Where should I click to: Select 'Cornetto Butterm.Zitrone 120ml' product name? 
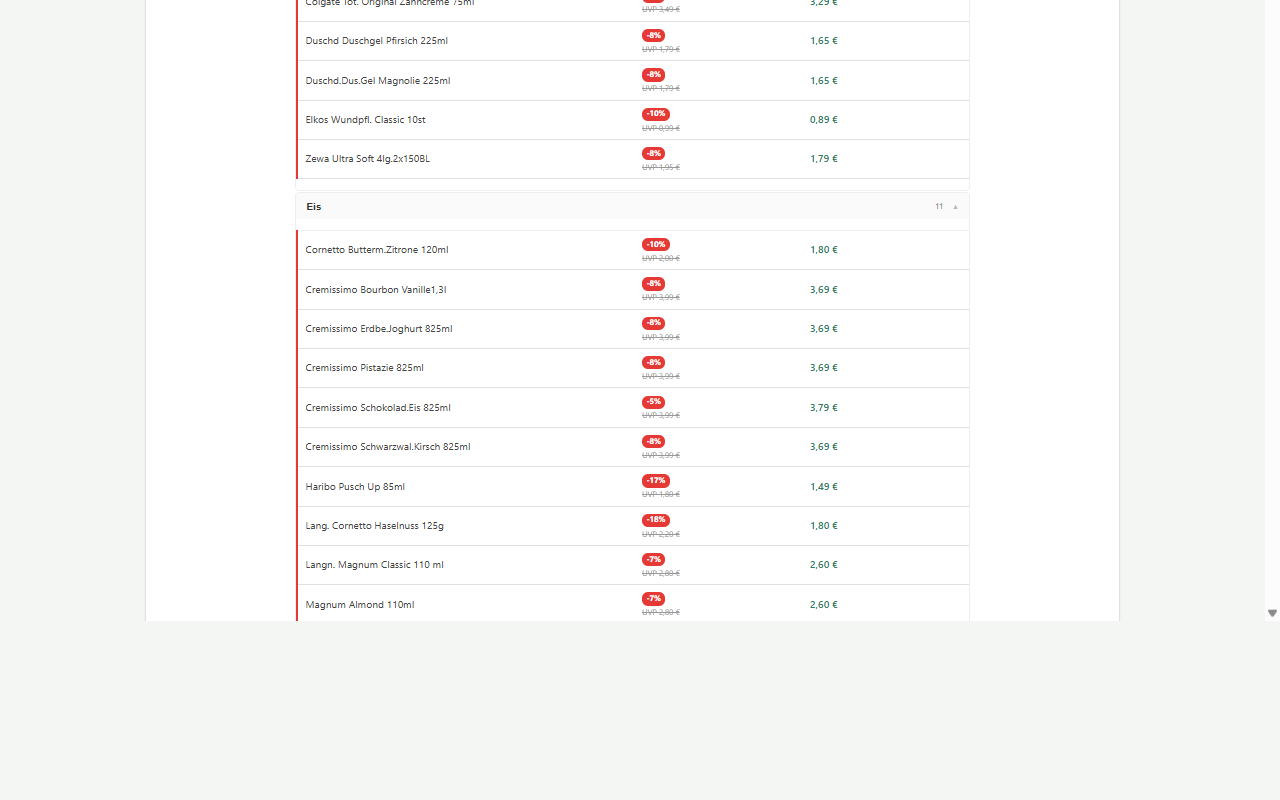(x=377, y=250)
